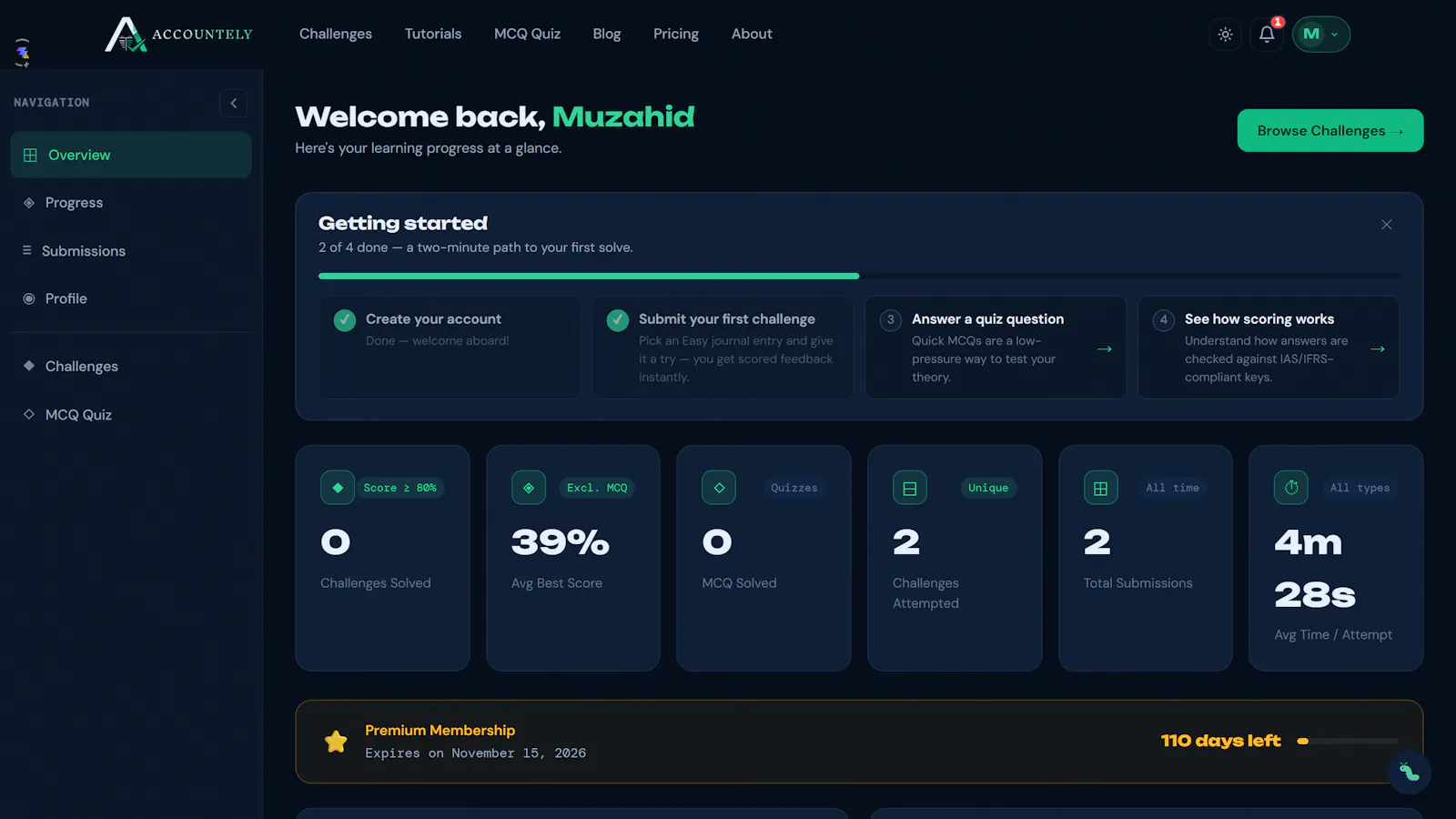The height and width of the screenshot is (819, 1456).
Task: Open the Pricing page
Action: [x=676, y=34]
